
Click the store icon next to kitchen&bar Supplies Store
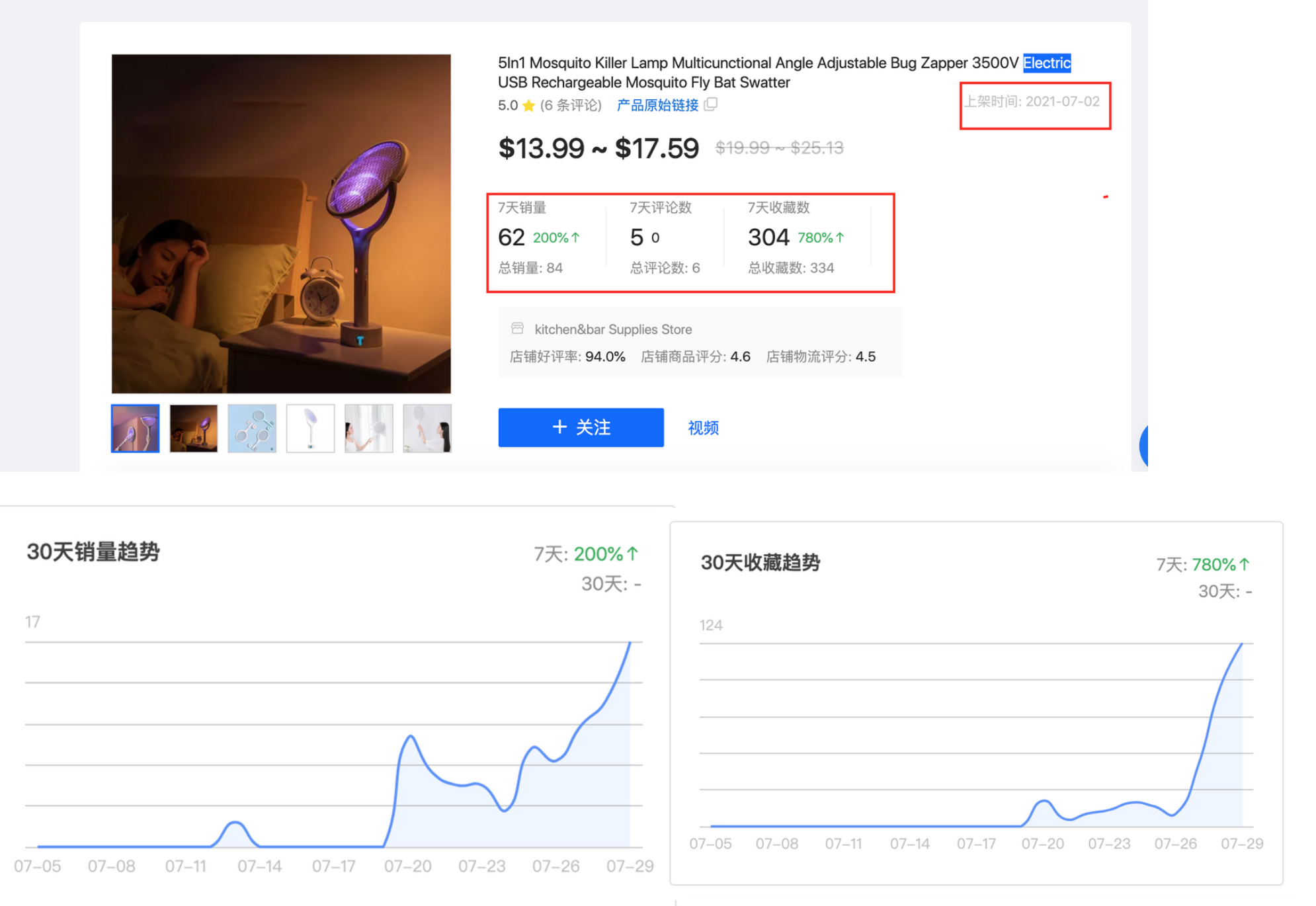point(516,328)
